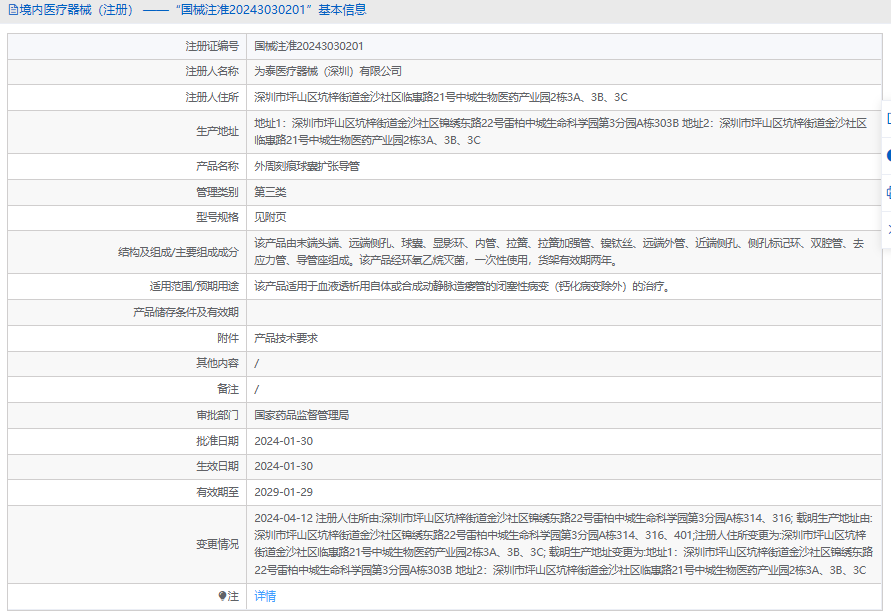Screen dimensions: 891x616
Task: Click the 管理类别 label
Action: (218, 192)
